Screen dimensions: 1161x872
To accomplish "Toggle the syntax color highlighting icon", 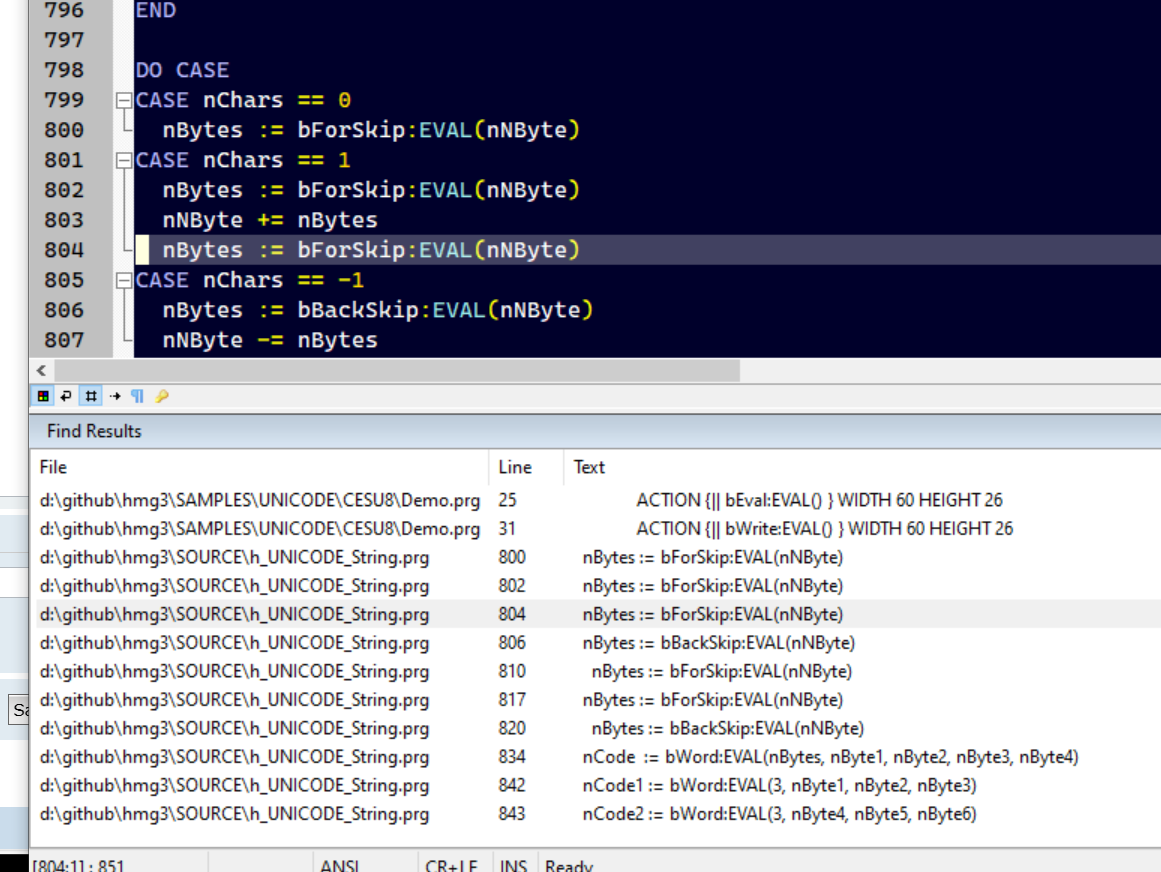I will 43,396.
